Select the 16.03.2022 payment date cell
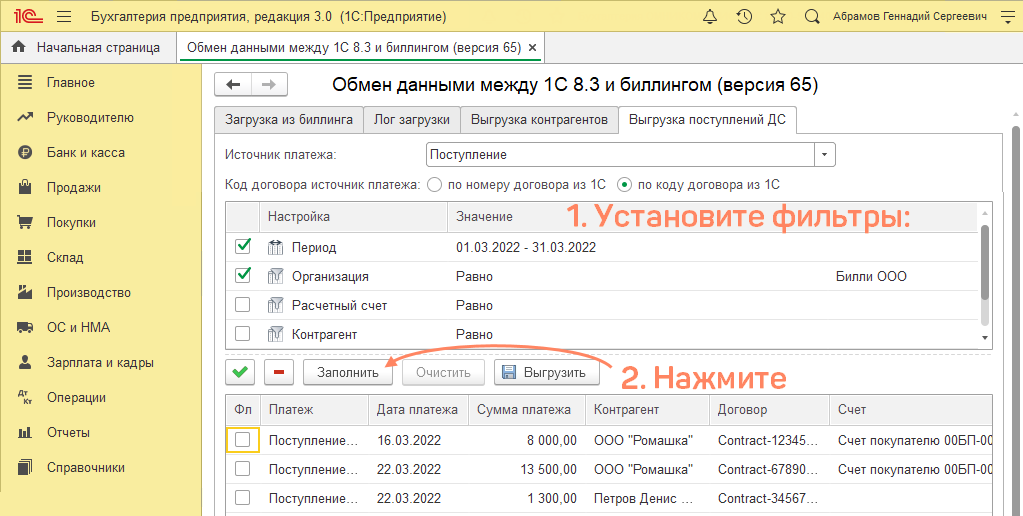Image resolution: width=1023 pixels, height=516 pixels. click(418, 440)
